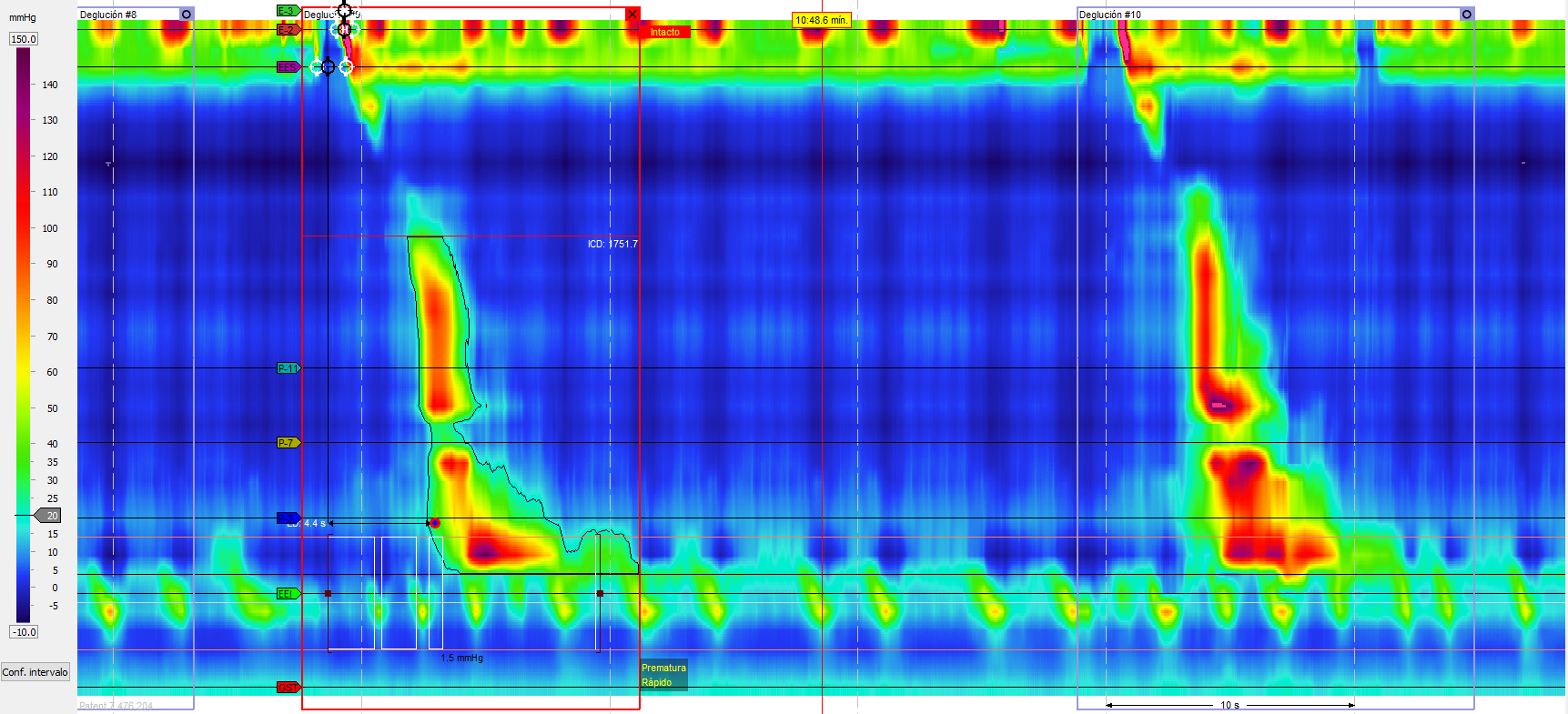Viewport: 1568px width, 714px height.
Task: Close the red selected swallow frame
Action: coord(632,15)
